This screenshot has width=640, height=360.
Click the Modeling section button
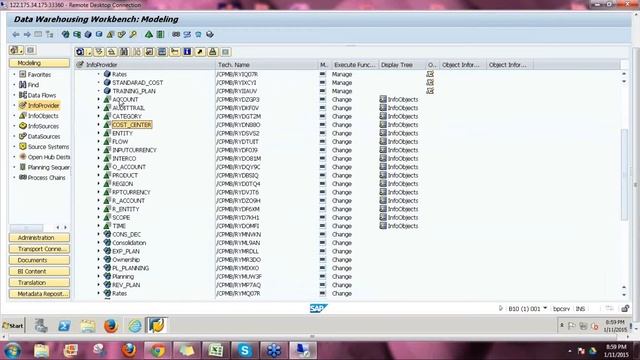(39, 63)
